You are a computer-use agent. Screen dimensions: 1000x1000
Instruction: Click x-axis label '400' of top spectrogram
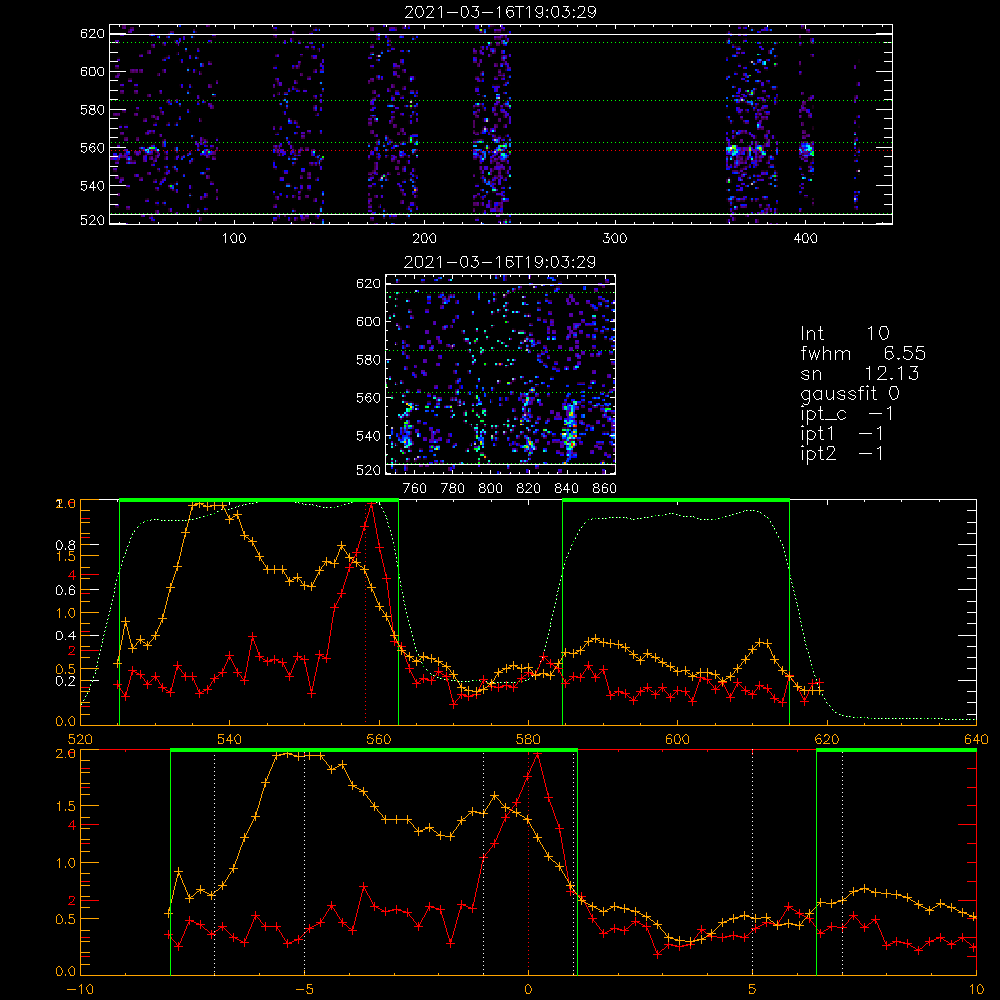click(x=805, y=239)
